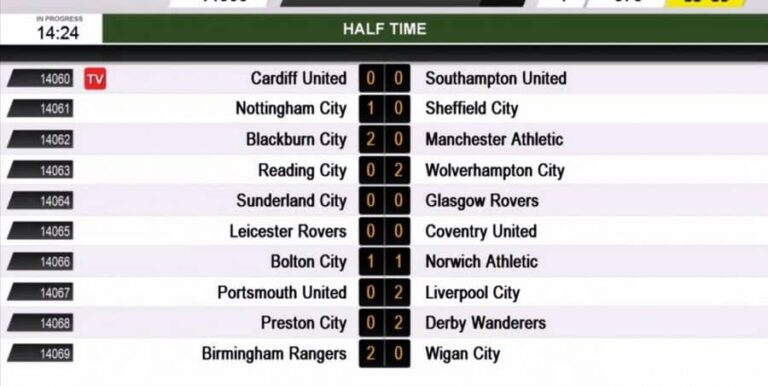Select the Sunderland City vs Glasgow Rovers row
768x386 pixels.
pos(384,201)
